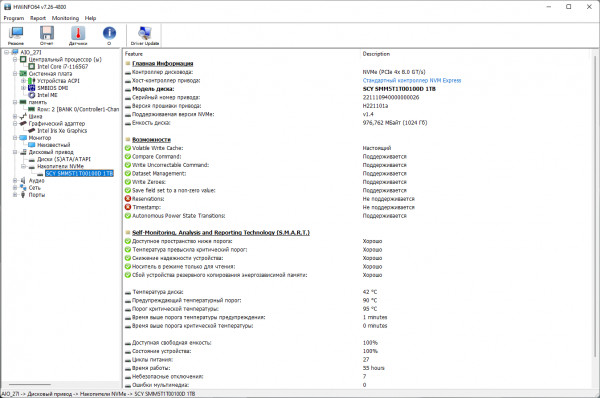Collapse the Системная плата node

pyautogui.click(x=15, y=73)
